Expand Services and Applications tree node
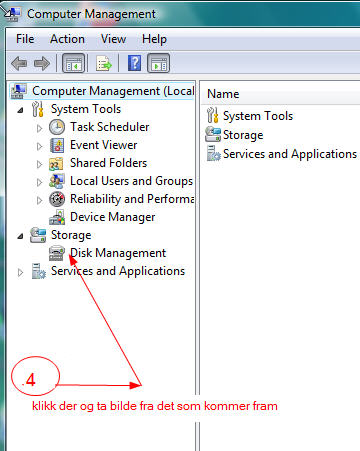 coord(20,272)
